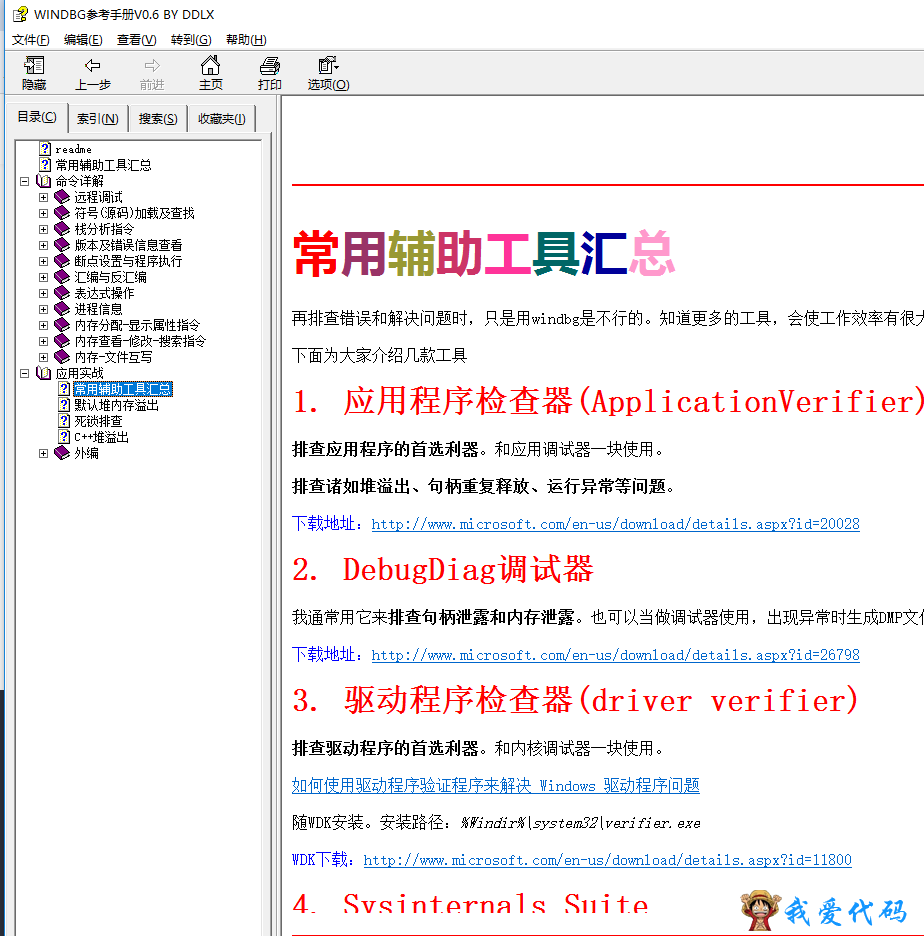This screenshot has height=936, width=924.
Task: Click the page icon beside 死锁排查
Action: 64,421
